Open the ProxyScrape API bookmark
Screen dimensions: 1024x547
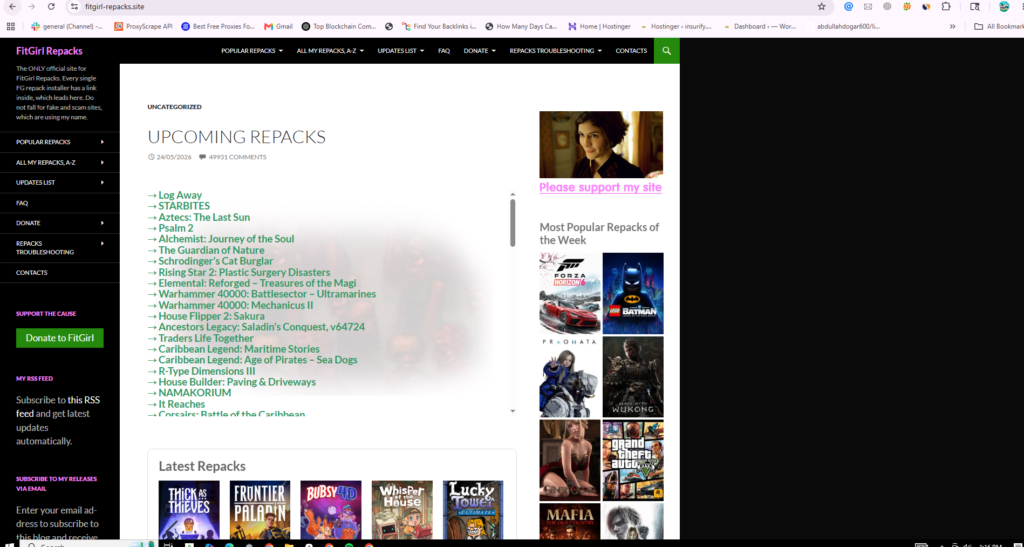click(x=143, y=27)
